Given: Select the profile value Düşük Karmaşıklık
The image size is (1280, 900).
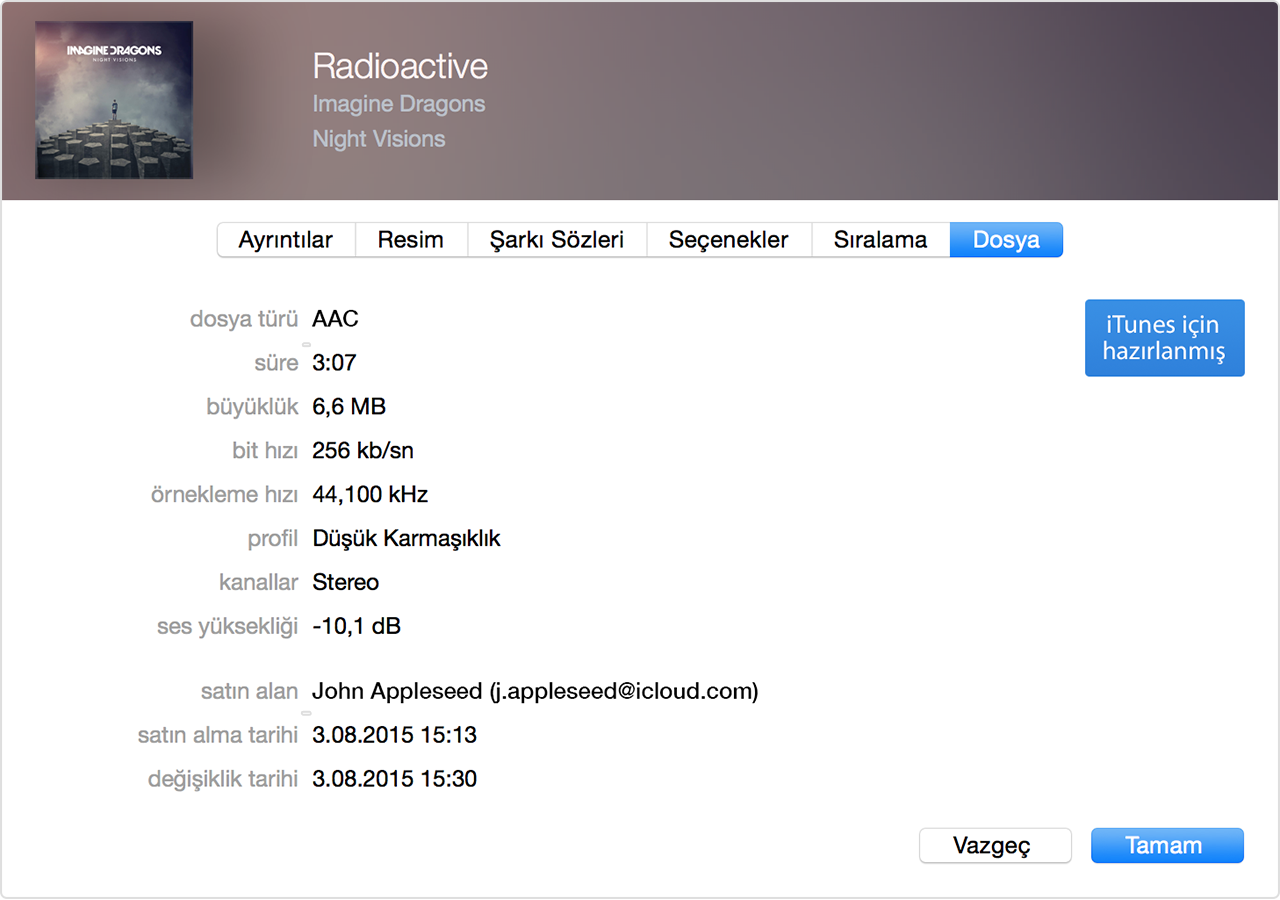Looking at the screenshot, I should coord(406,539).
